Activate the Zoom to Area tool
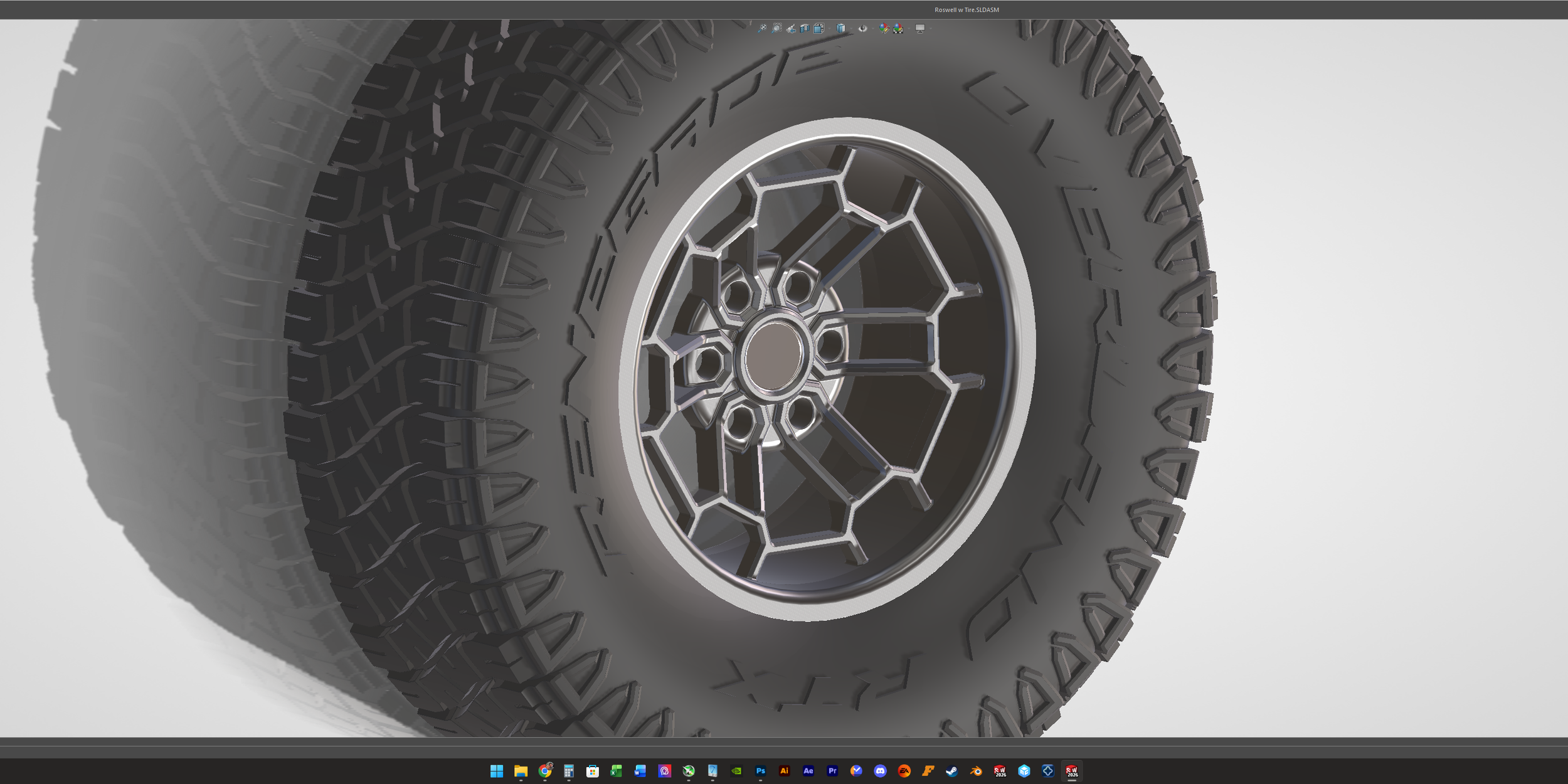The image size is (1568, 784). [x=776, y=28]
